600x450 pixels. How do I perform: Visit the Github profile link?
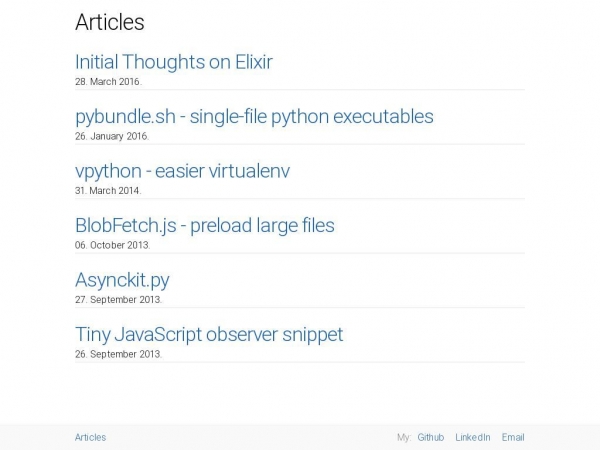coord(430,437)
